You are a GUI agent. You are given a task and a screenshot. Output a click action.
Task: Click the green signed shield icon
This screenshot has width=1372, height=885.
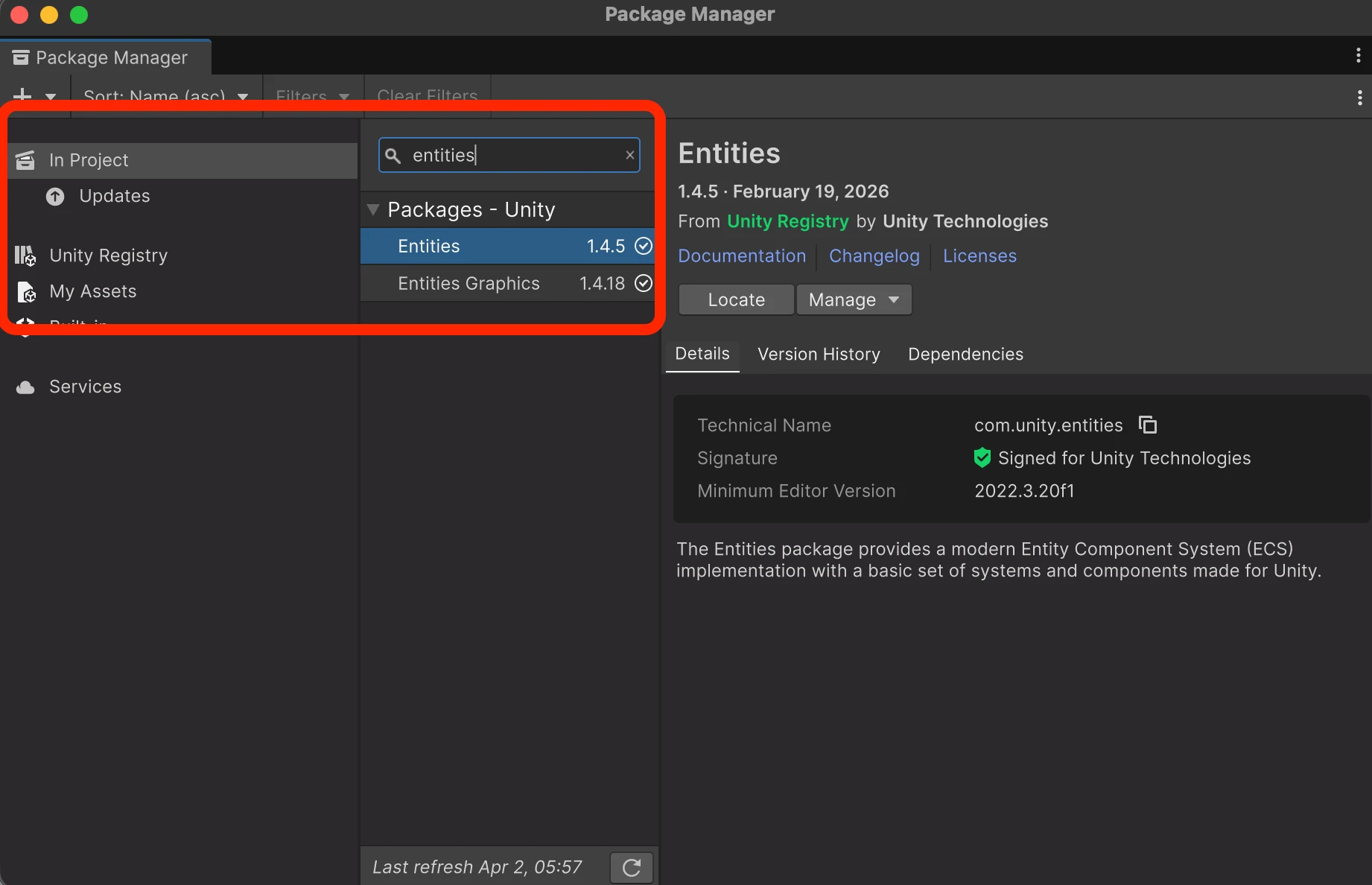(x=982, y=457)
